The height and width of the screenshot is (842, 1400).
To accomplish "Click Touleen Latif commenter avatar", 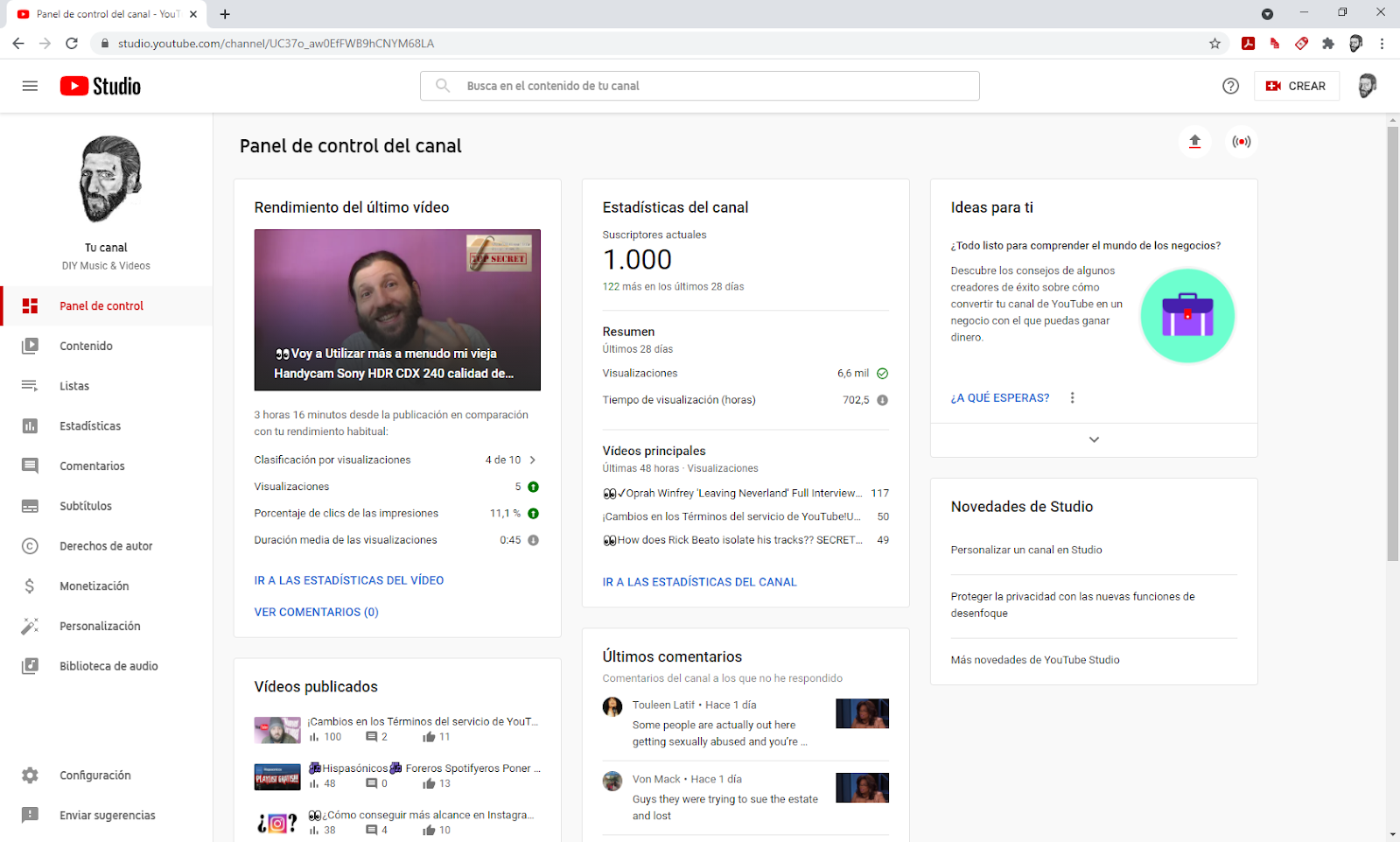I will pos(612,706).
